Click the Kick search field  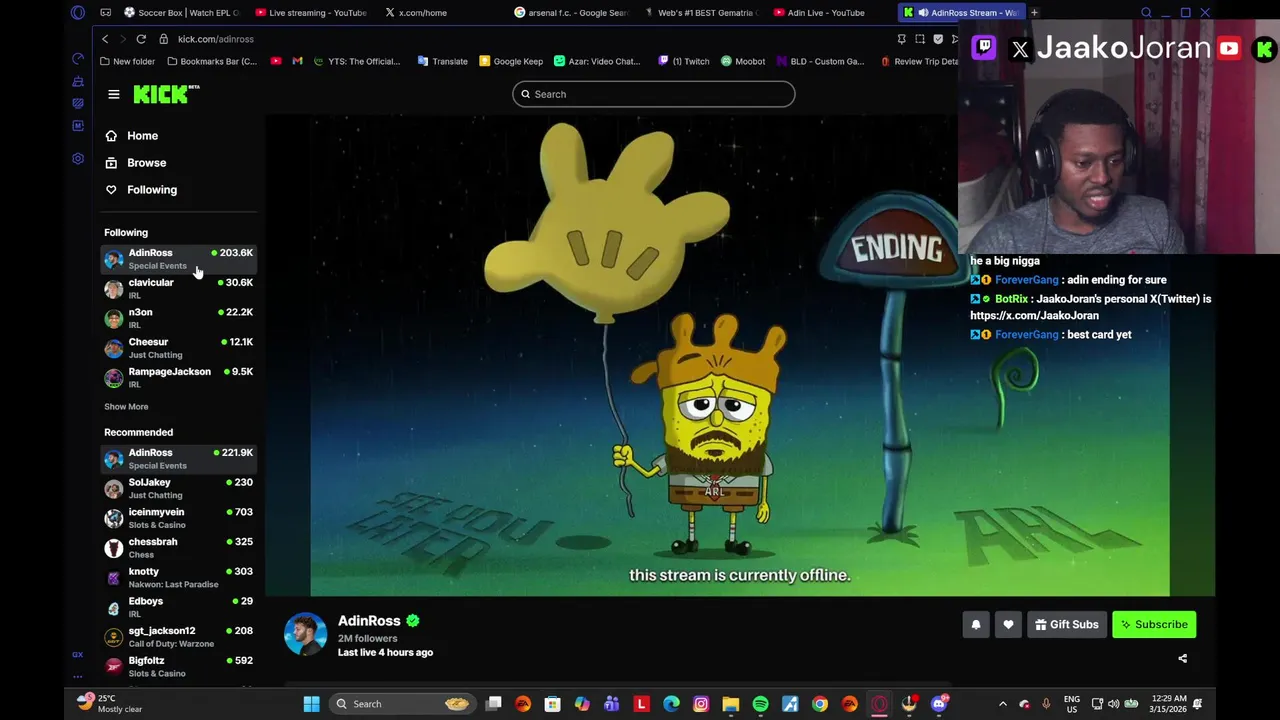tap(654, 94)
